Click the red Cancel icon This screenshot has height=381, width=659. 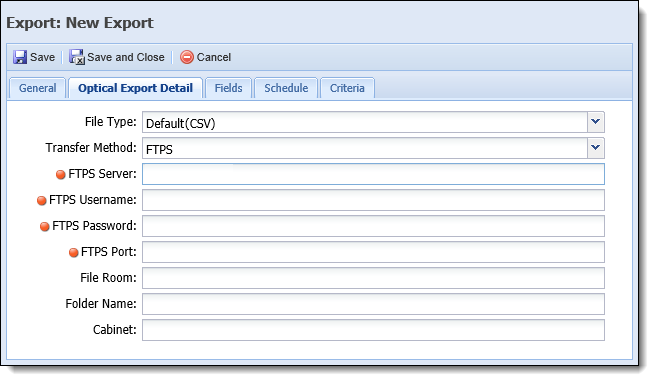pyautogui.click(x=187, y=57)
